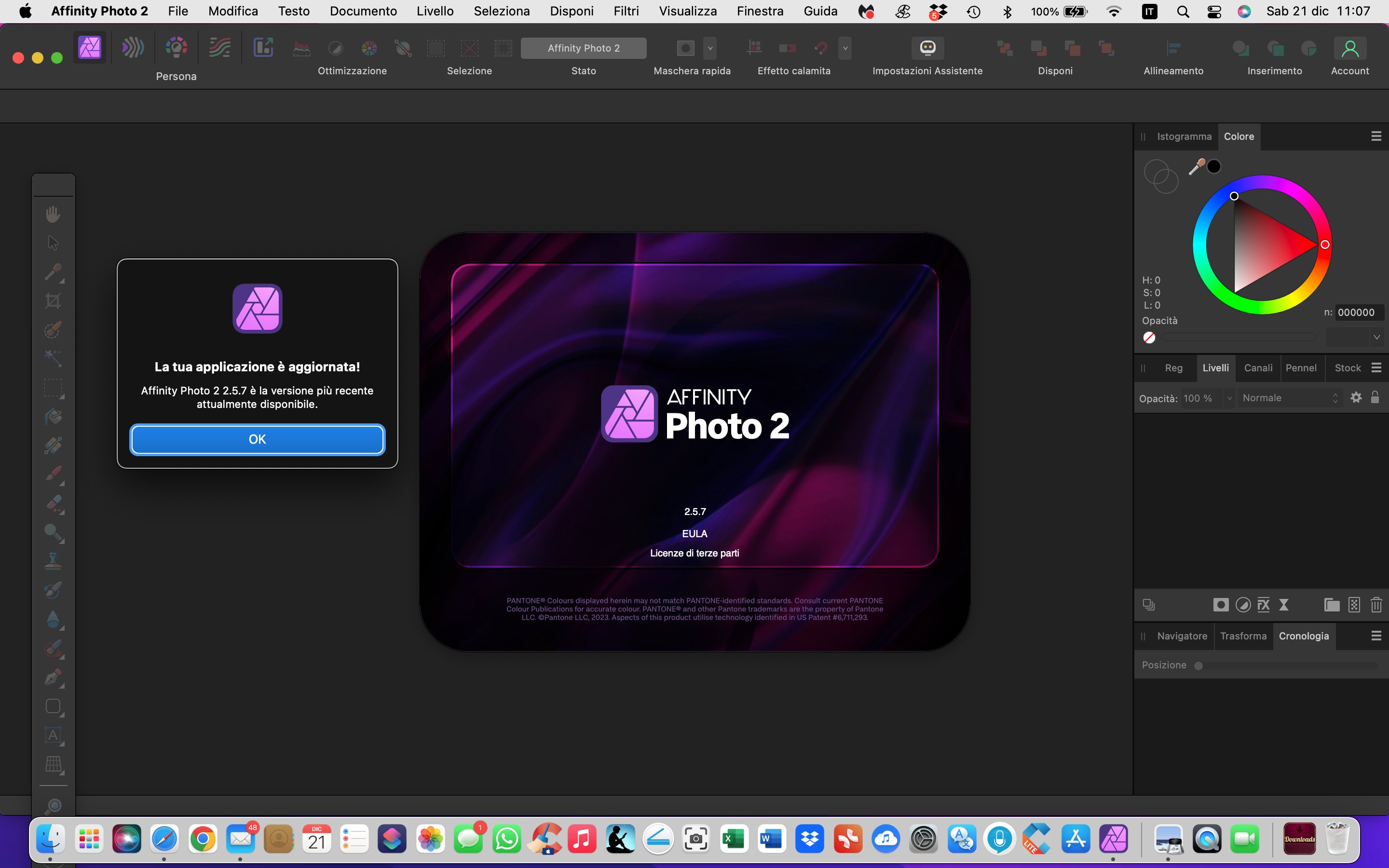Image resolution: width=1389 pixels, height=868 pixels.
Task: Open the Colore panel hamburger menu
Action: click(x=1376, y=136)
